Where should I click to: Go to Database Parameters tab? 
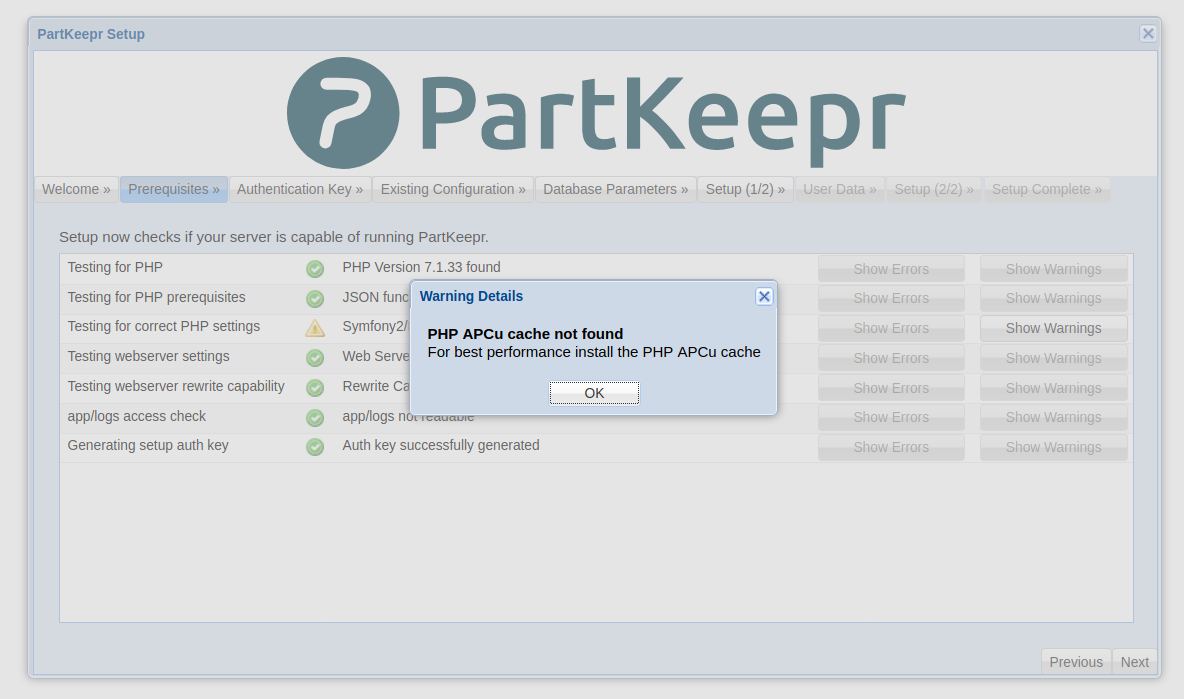(615, 189)
